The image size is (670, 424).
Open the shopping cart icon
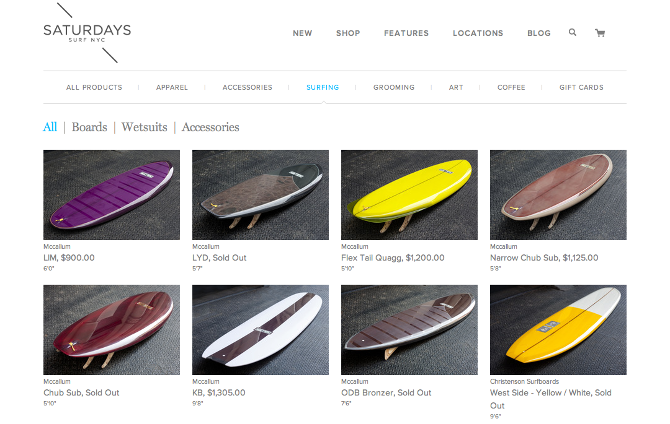600,32
